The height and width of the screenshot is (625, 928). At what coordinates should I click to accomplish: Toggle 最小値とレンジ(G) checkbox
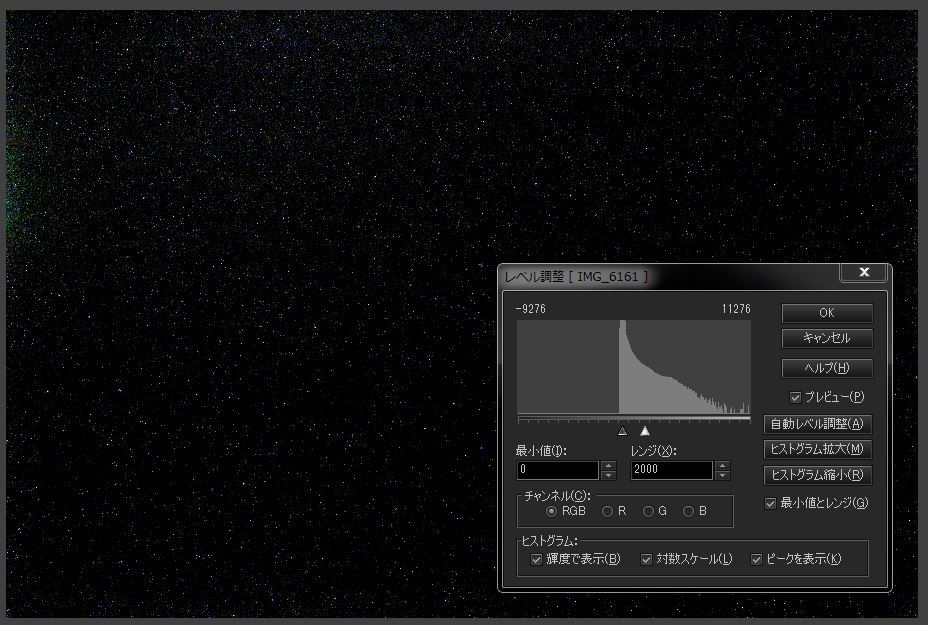click(771, 504)
